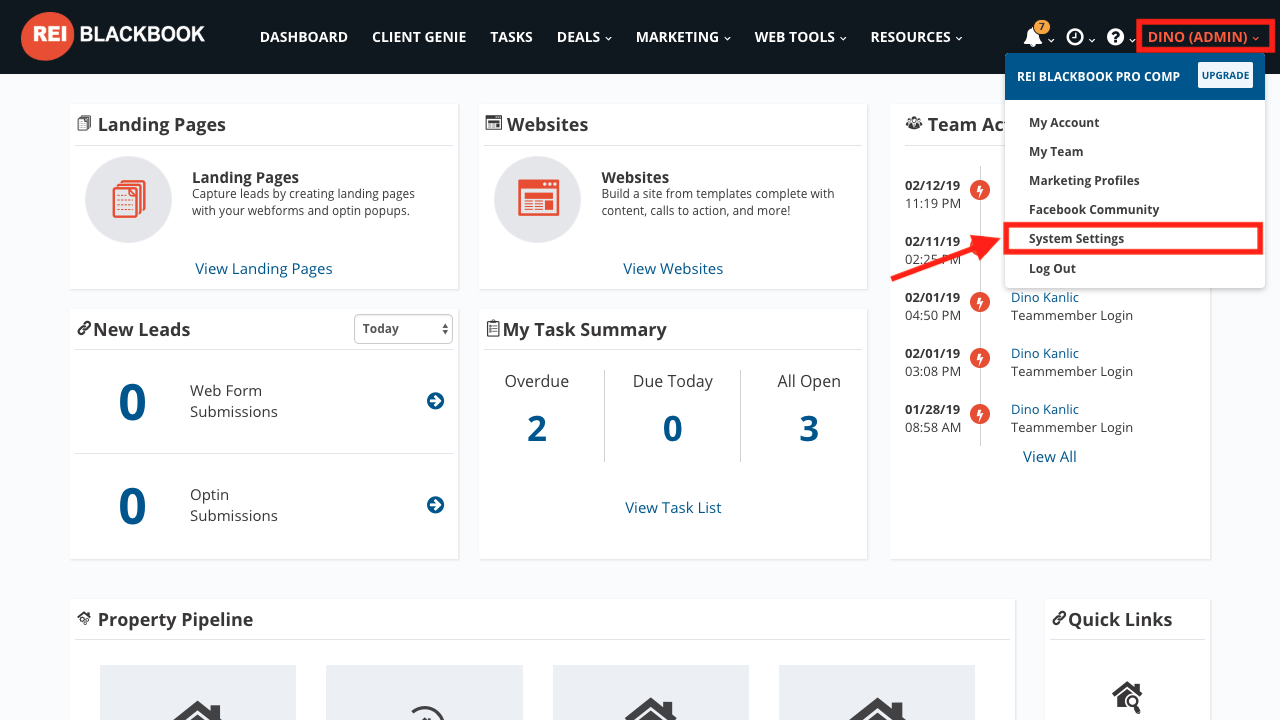Expand the Resources menu
This screenshot has width=1280, height=720.
(x=916, y=37)
